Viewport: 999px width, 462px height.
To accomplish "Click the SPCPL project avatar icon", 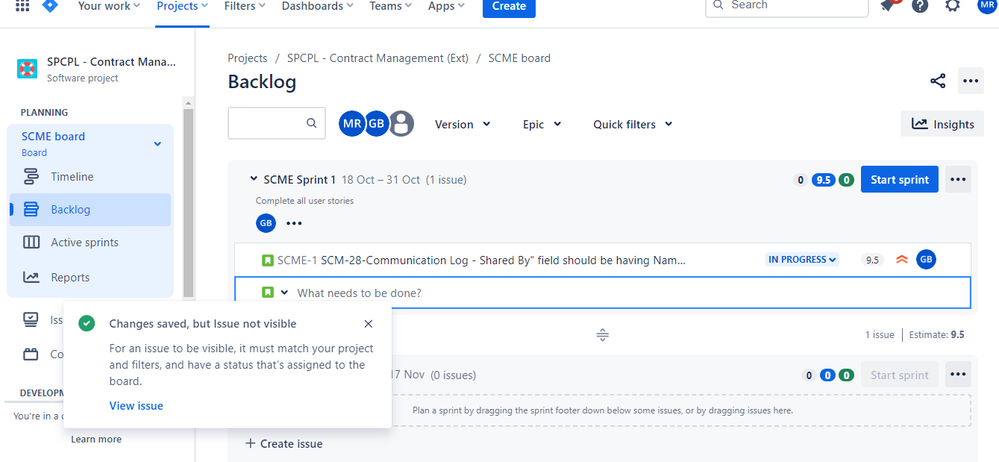I will (x=27, y=68).
